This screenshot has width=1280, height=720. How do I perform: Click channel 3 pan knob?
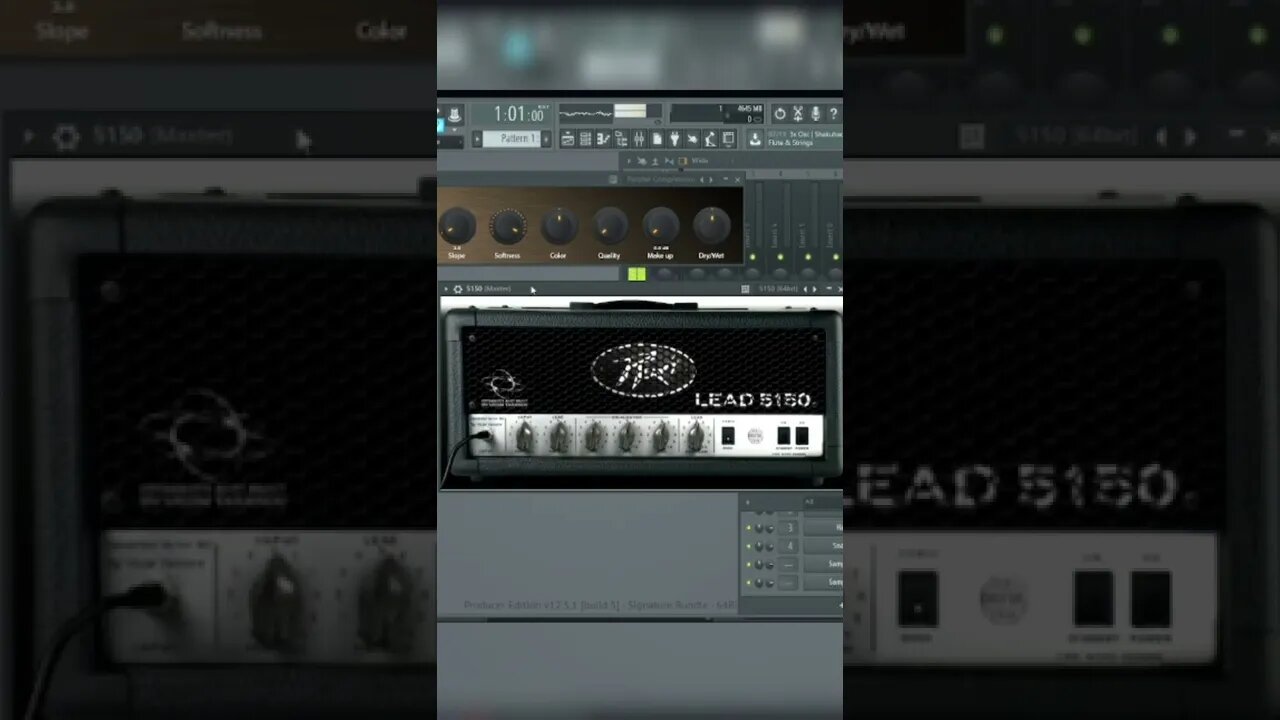pos(759,528)
